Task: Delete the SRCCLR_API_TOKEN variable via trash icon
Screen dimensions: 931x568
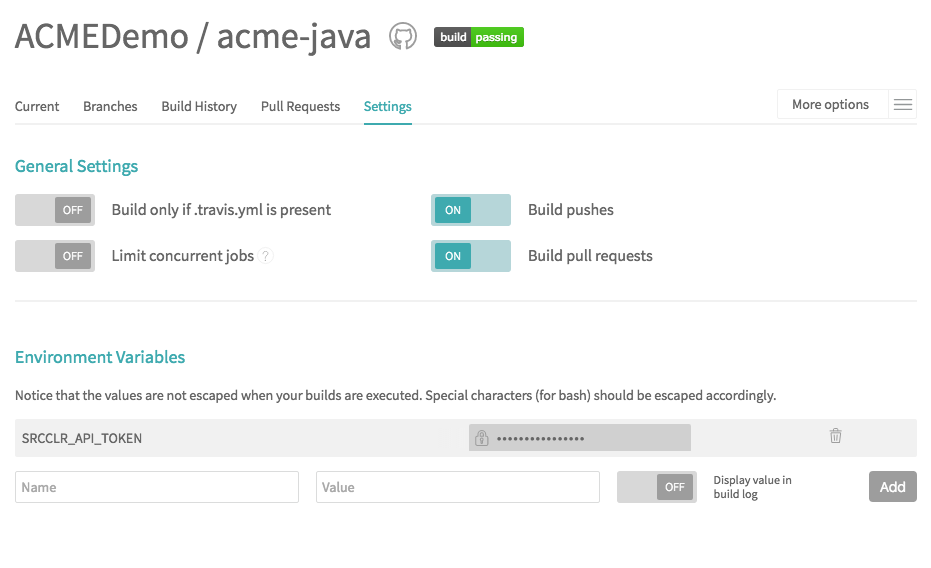Action: (835, 436)
